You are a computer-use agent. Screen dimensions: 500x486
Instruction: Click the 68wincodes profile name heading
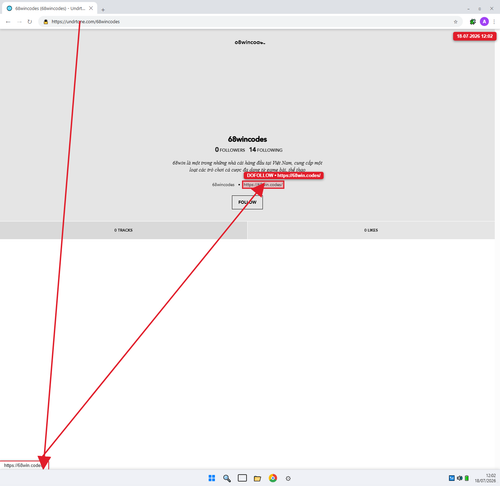[x=247, y=139]
